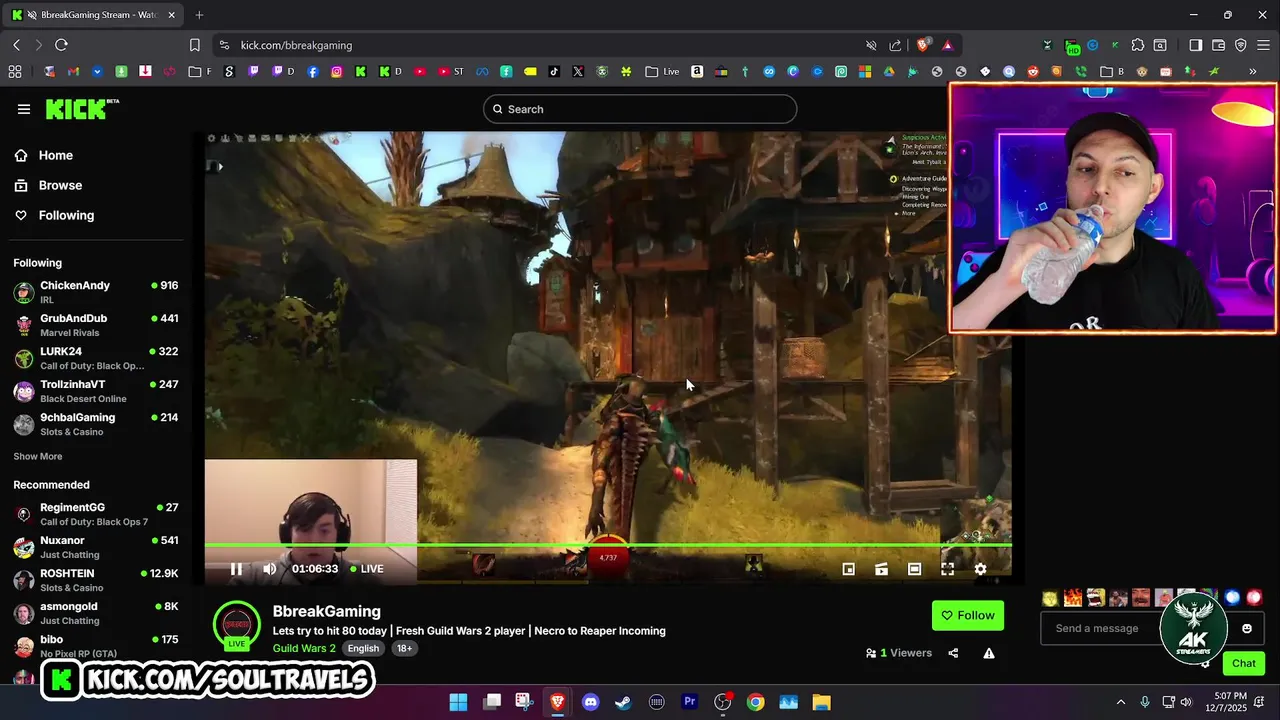Open the browser extensions puzzle icon
This screenshot has height=720, width=1280.
1138,45
